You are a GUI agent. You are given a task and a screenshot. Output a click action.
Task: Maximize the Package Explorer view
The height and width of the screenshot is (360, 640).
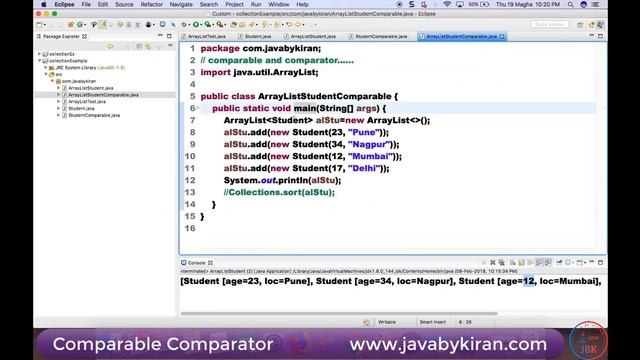(169, 36)
